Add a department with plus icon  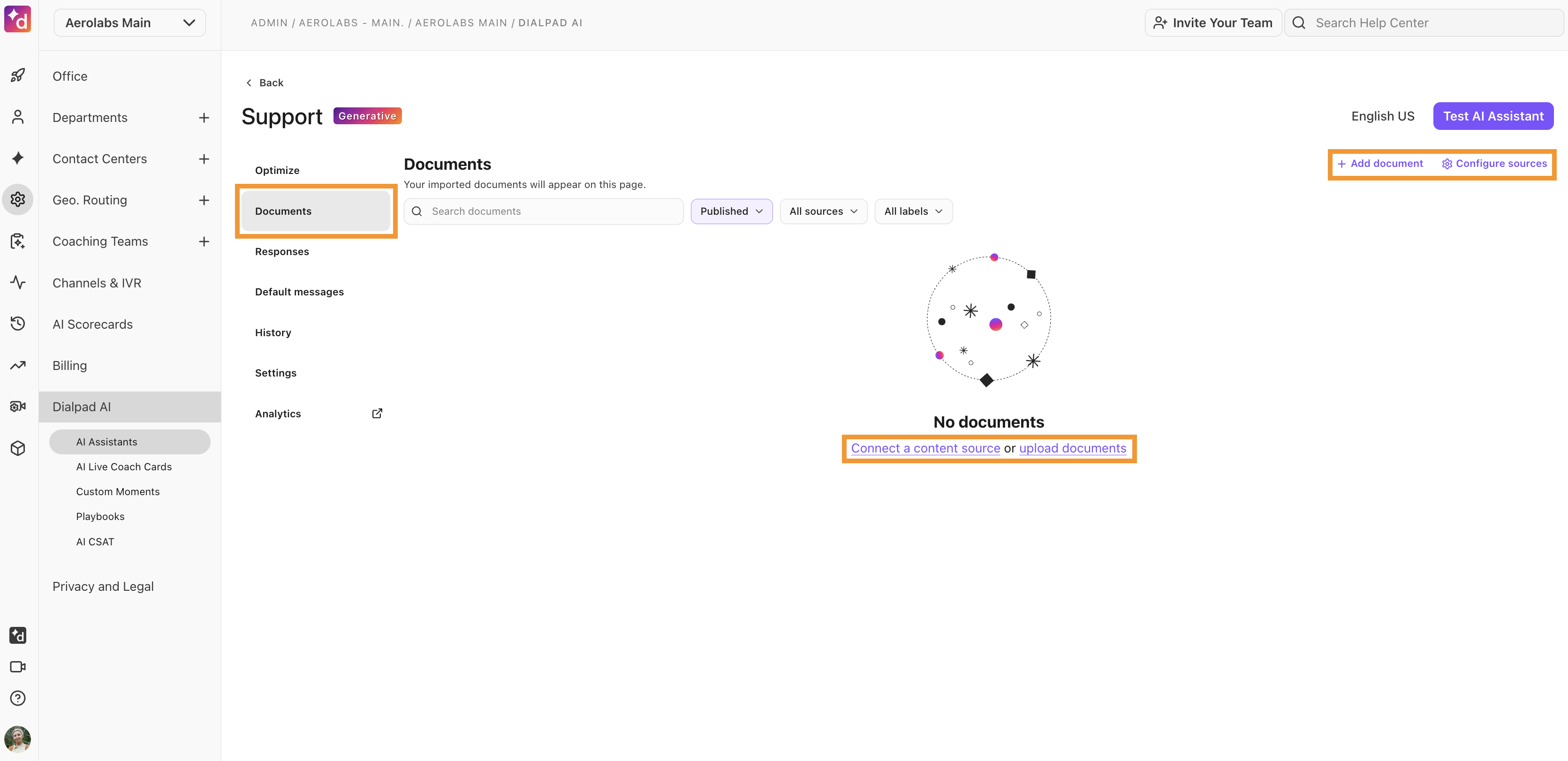[x=204, y=117]
